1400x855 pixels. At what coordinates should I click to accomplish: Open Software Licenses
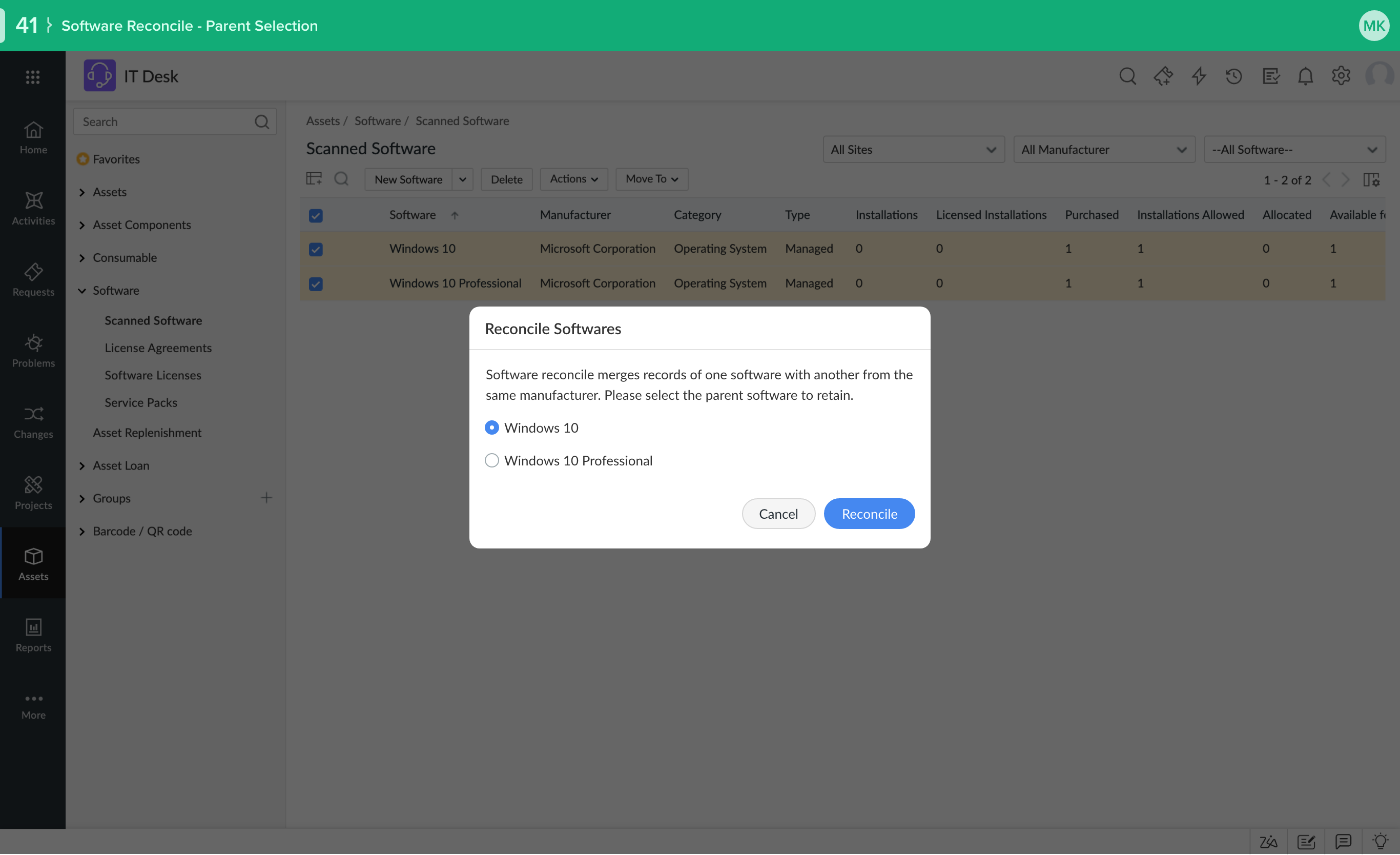[x=153, y=375]
